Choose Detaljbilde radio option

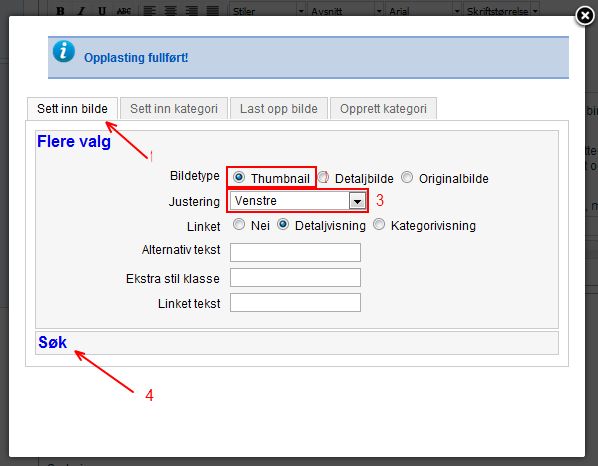[x=323, y=177]
